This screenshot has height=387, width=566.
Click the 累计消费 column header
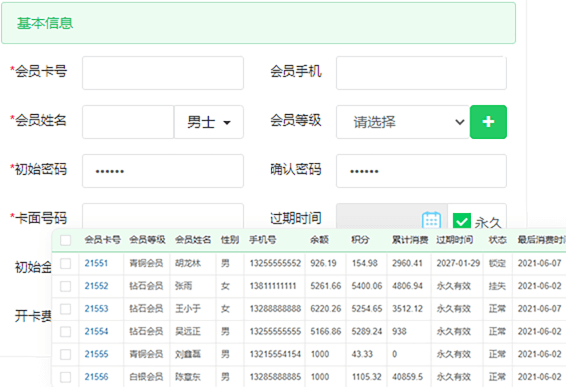(x=410, y=240)
